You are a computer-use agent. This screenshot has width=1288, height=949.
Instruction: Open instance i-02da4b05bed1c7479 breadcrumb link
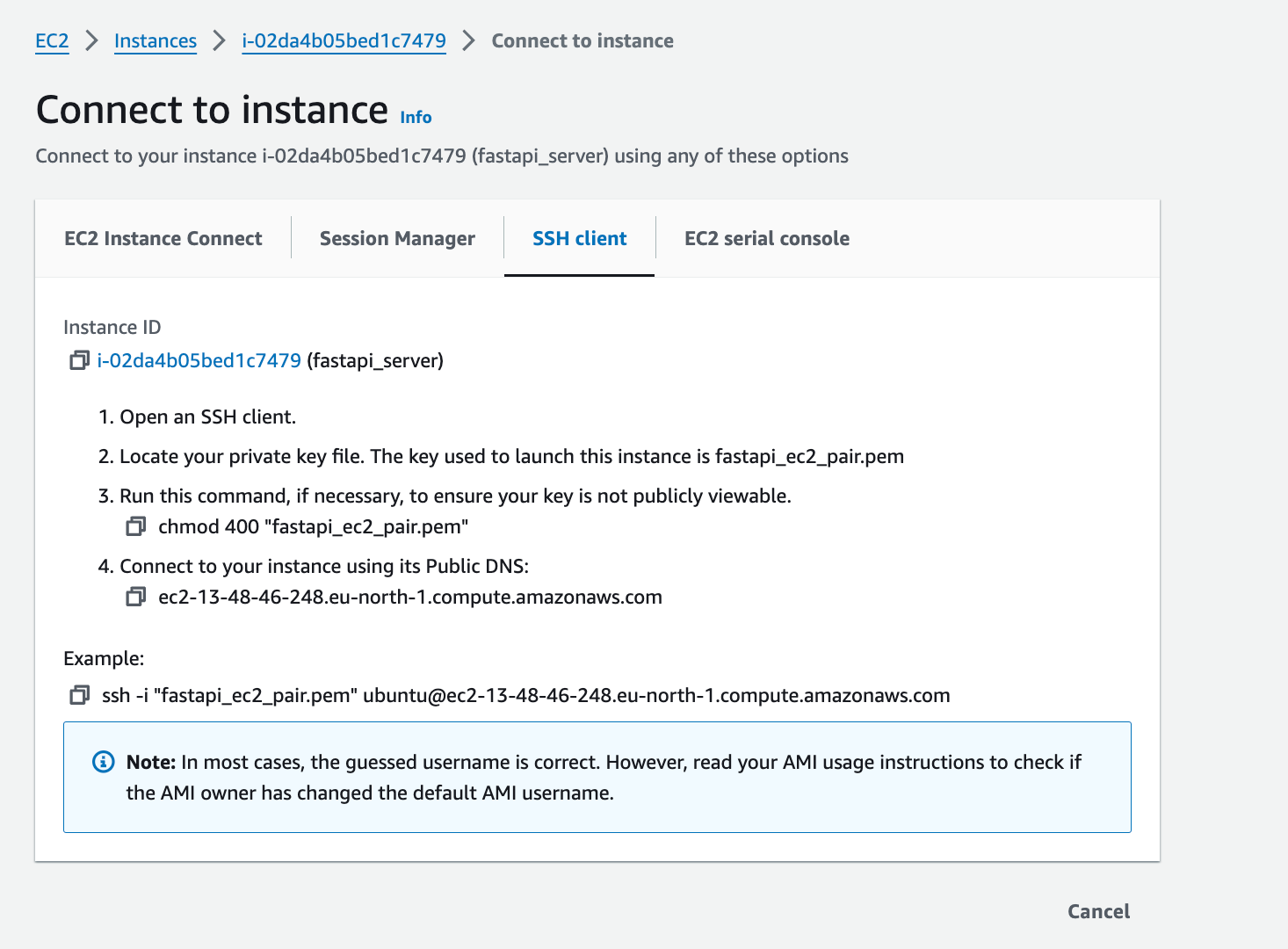tap(344, 40)
